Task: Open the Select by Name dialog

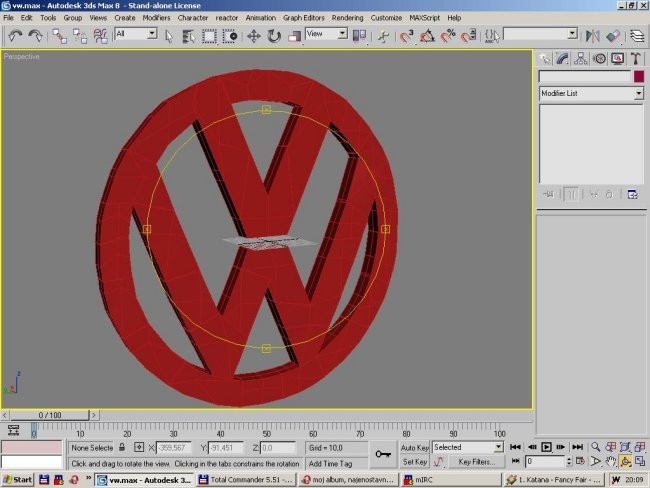Action: [189, 36]
